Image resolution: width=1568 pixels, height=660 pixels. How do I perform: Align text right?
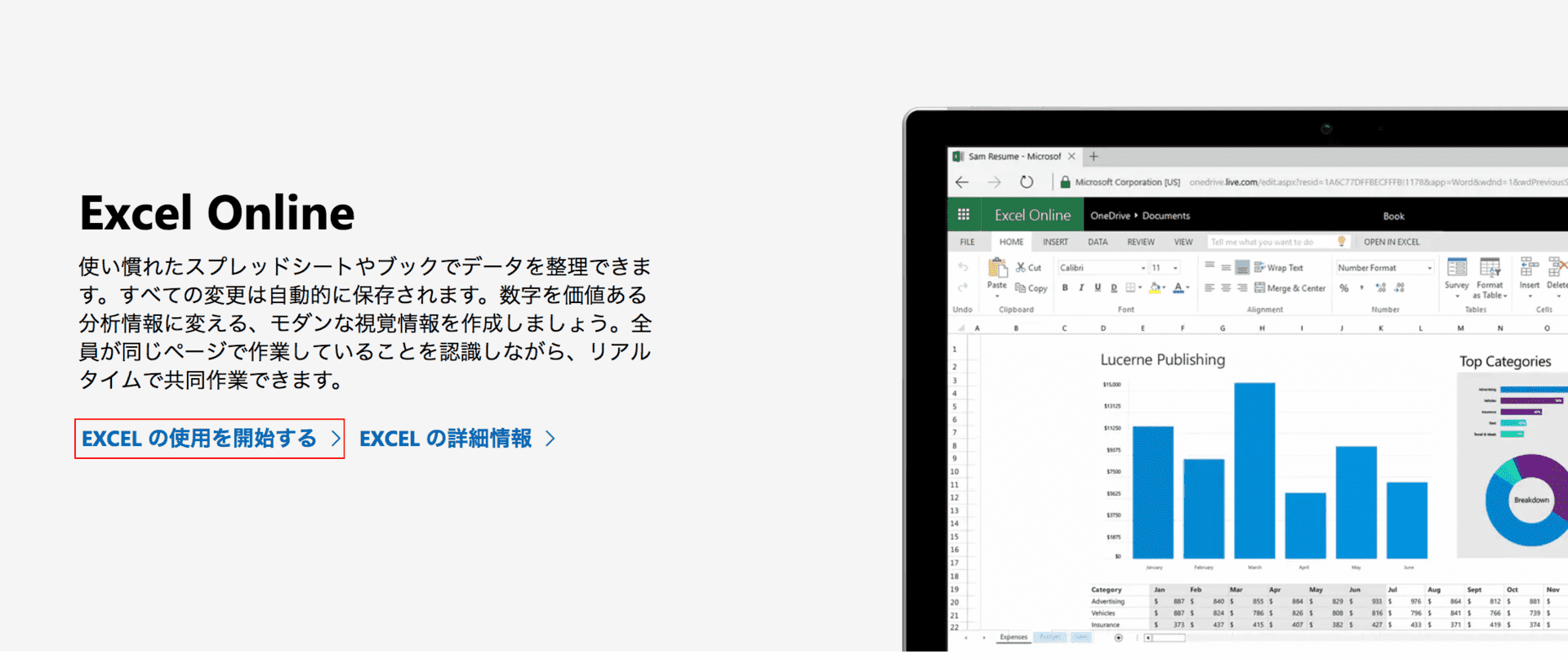click(x=1242, y=288)
